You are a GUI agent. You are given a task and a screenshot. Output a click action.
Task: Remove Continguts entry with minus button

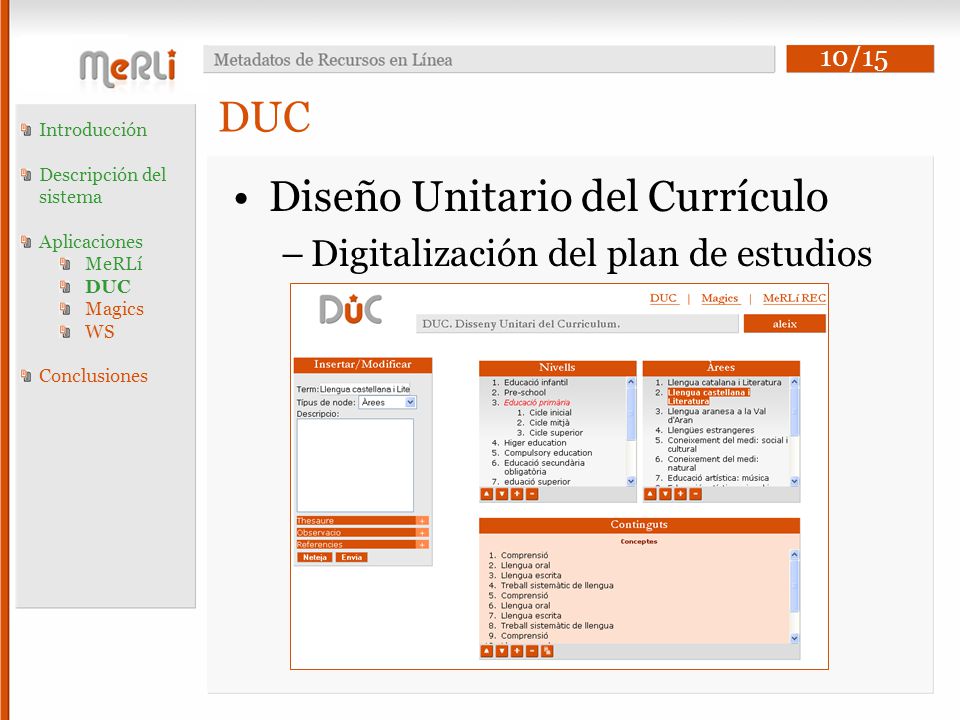[532, 651]
